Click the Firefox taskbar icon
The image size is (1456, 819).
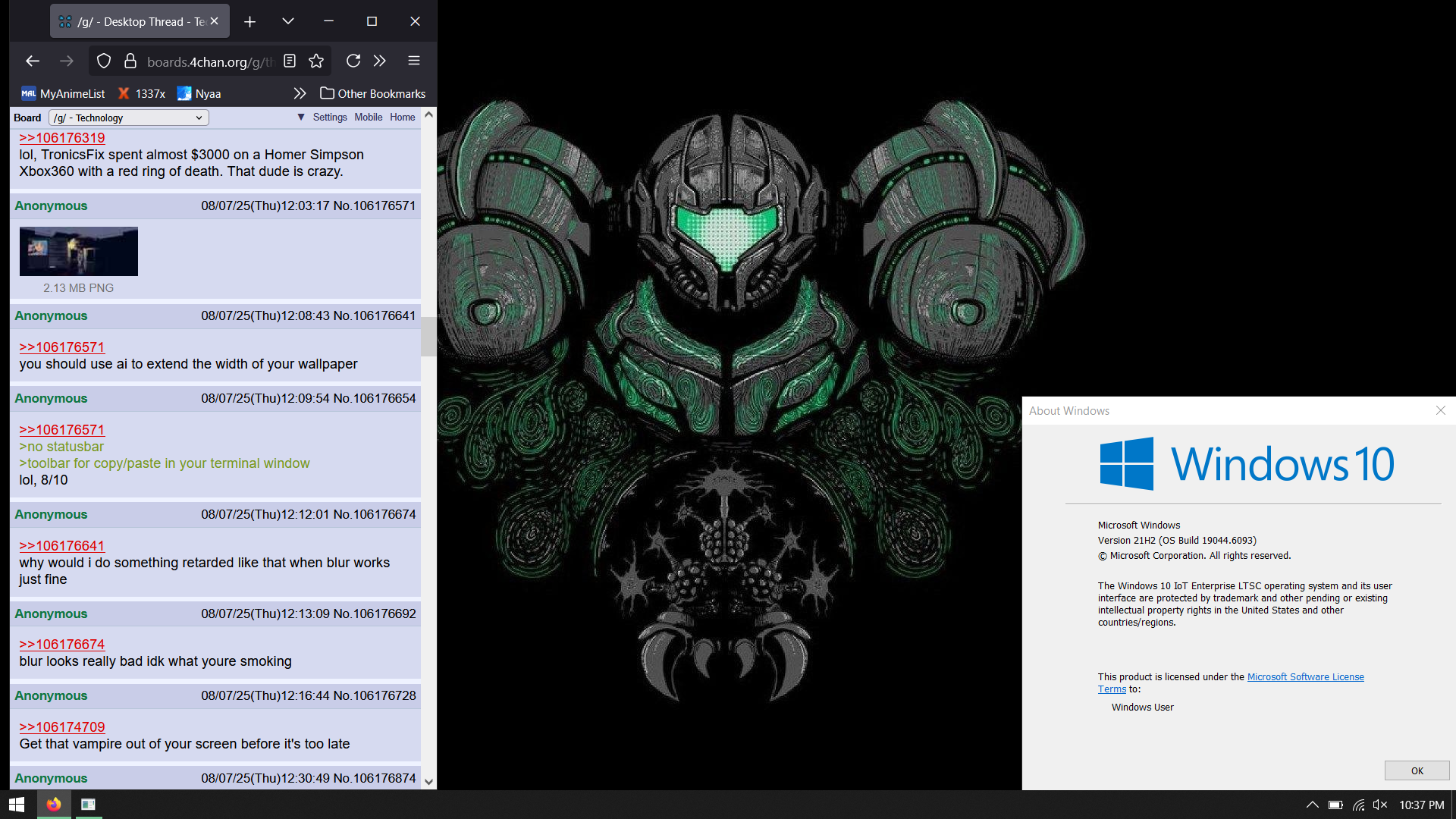tap(54, 805)
